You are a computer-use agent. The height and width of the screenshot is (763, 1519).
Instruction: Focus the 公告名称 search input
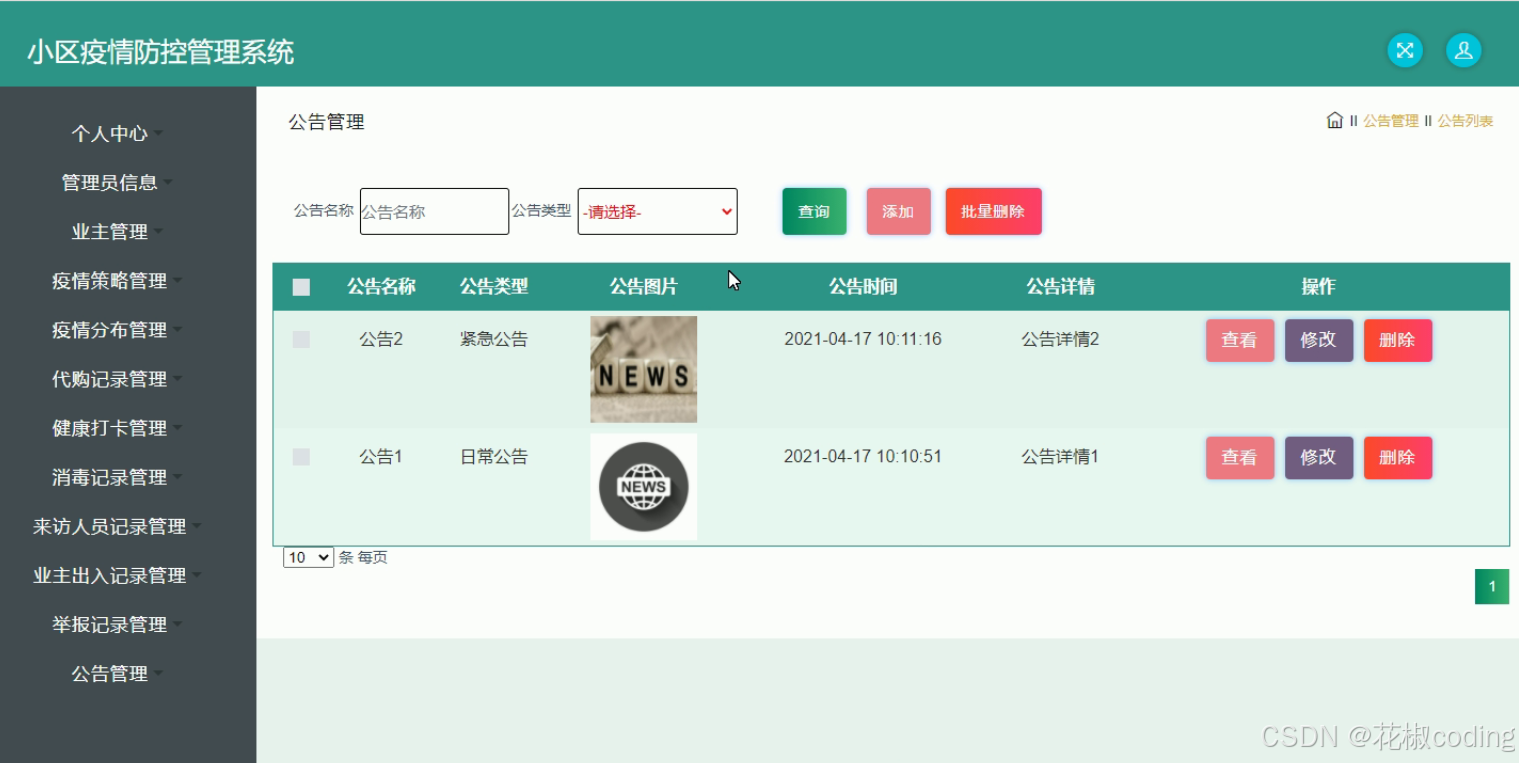pos(434,211)
